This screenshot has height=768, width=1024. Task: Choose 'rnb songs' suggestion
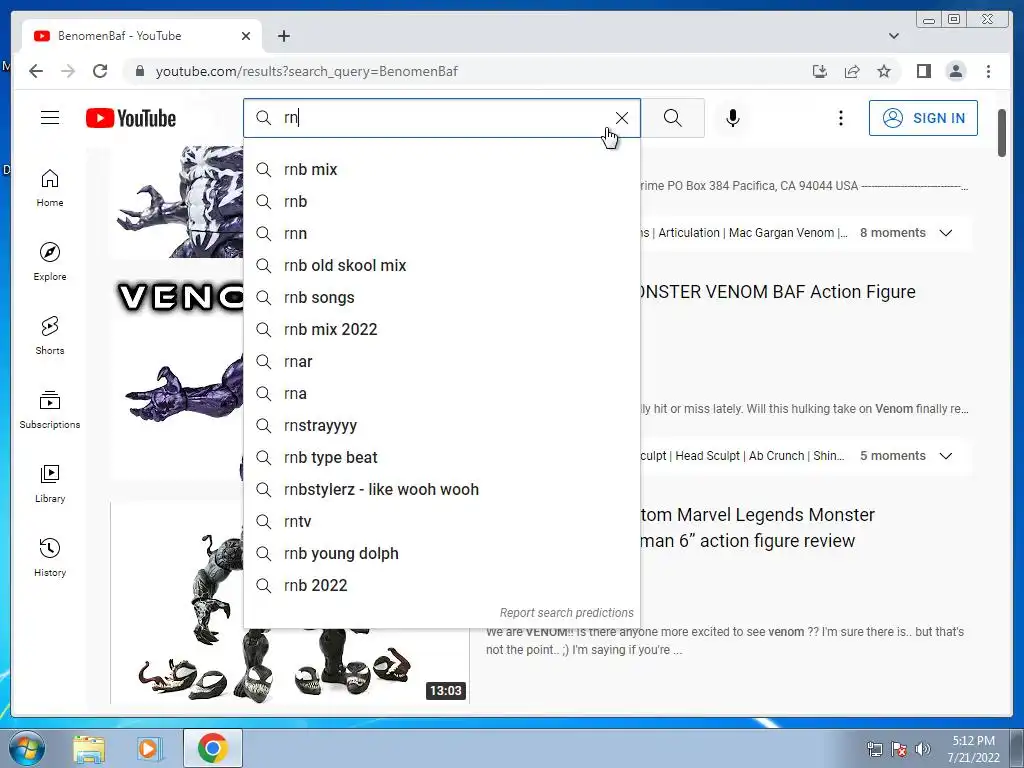(441, 297)
